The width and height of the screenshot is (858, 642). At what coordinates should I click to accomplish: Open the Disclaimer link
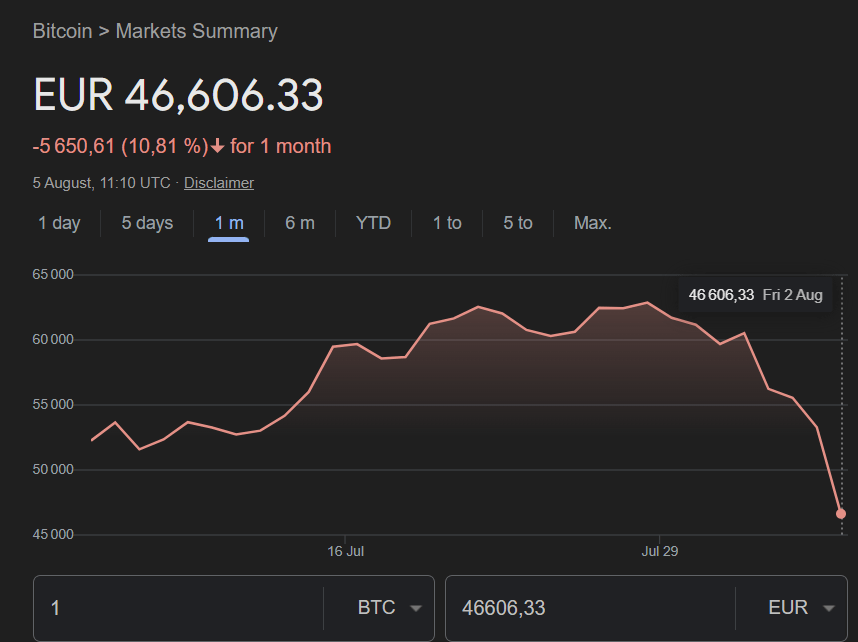(219, 183)
